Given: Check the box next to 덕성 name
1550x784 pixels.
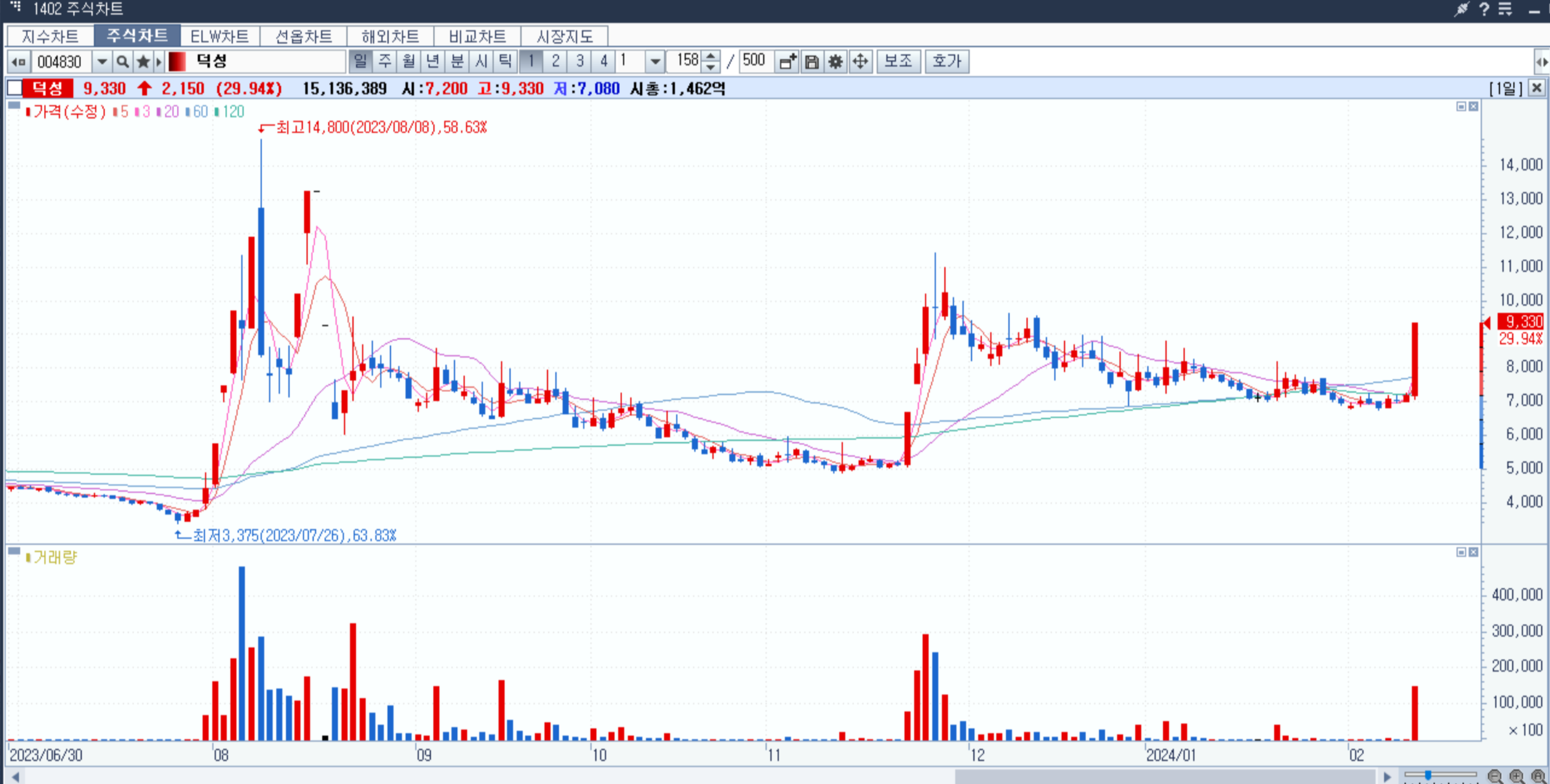Looking at the screenshot, I should point(14,88).
